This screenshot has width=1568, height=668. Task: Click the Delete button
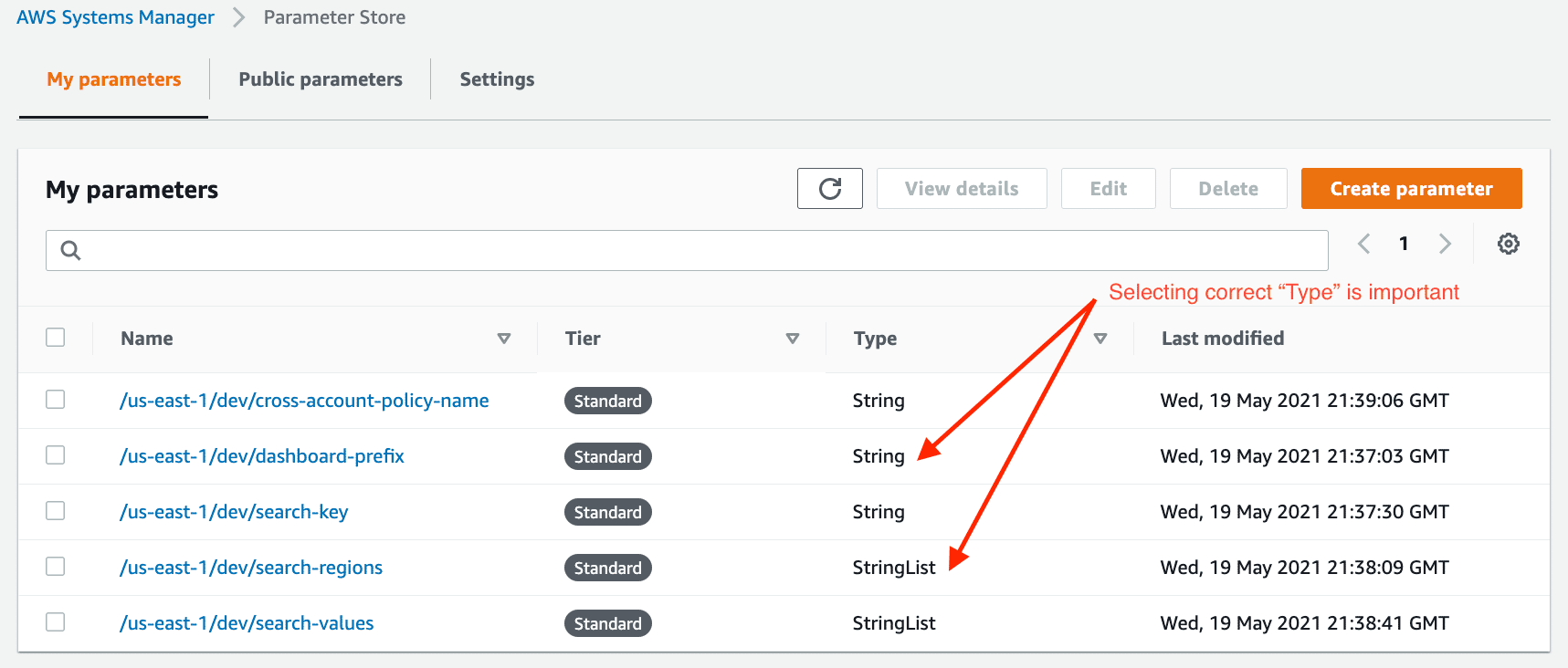pyautogui.click(x=1228, y=188)
